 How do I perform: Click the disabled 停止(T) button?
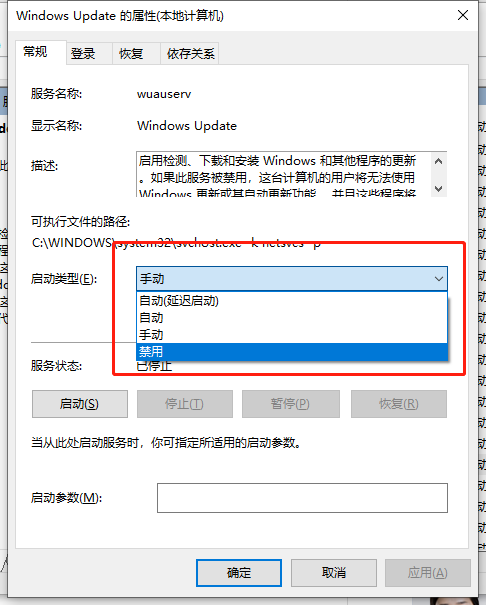click(x=185, y=404)
